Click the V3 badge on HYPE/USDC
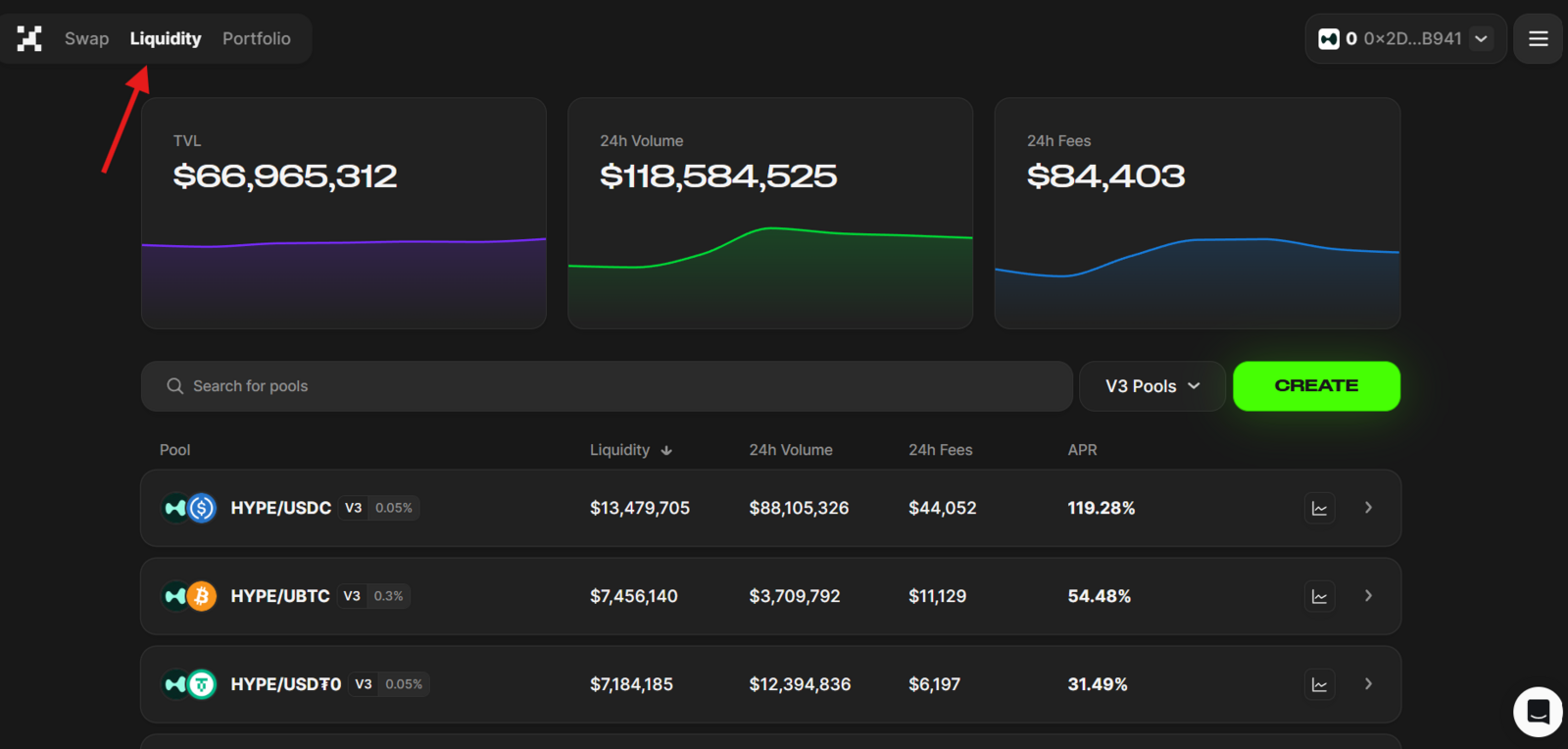 [353, 508]
